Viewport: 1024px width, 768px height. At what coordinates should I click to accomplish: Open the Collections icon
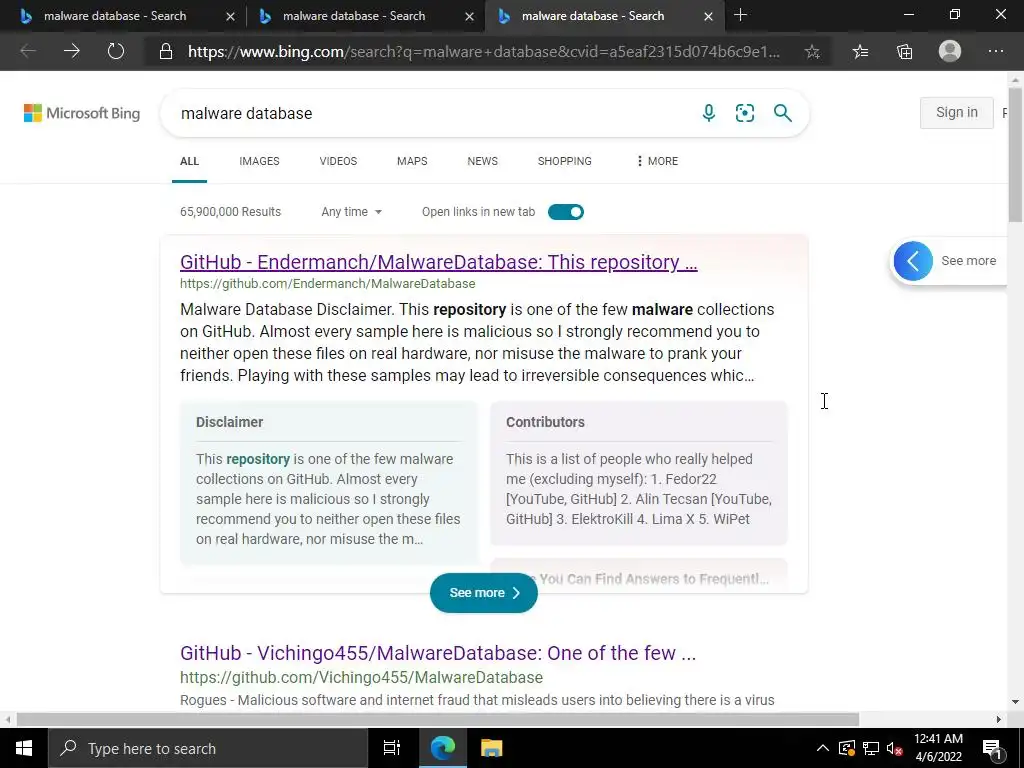click(904, 52)
